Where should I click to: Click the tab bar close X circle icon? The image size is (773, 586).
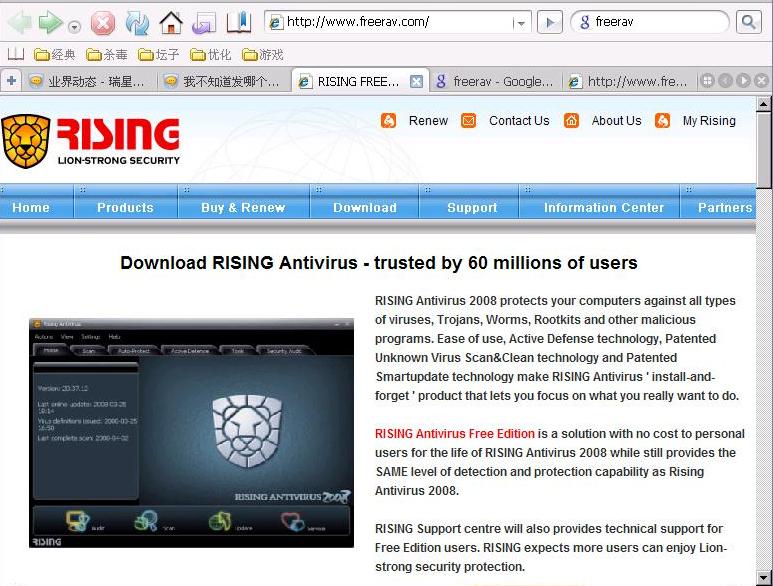point(761,80)
